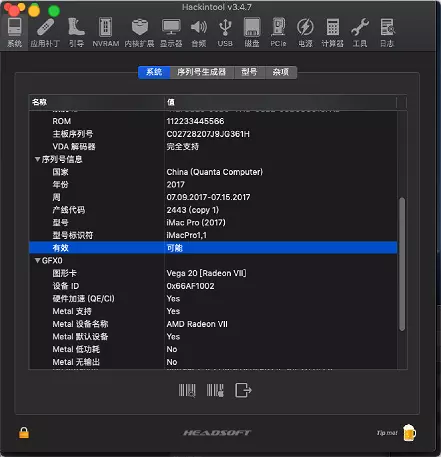Click the 名称 column header
The width and height of the screenshot is (441, 457).
tap(97, 102)
